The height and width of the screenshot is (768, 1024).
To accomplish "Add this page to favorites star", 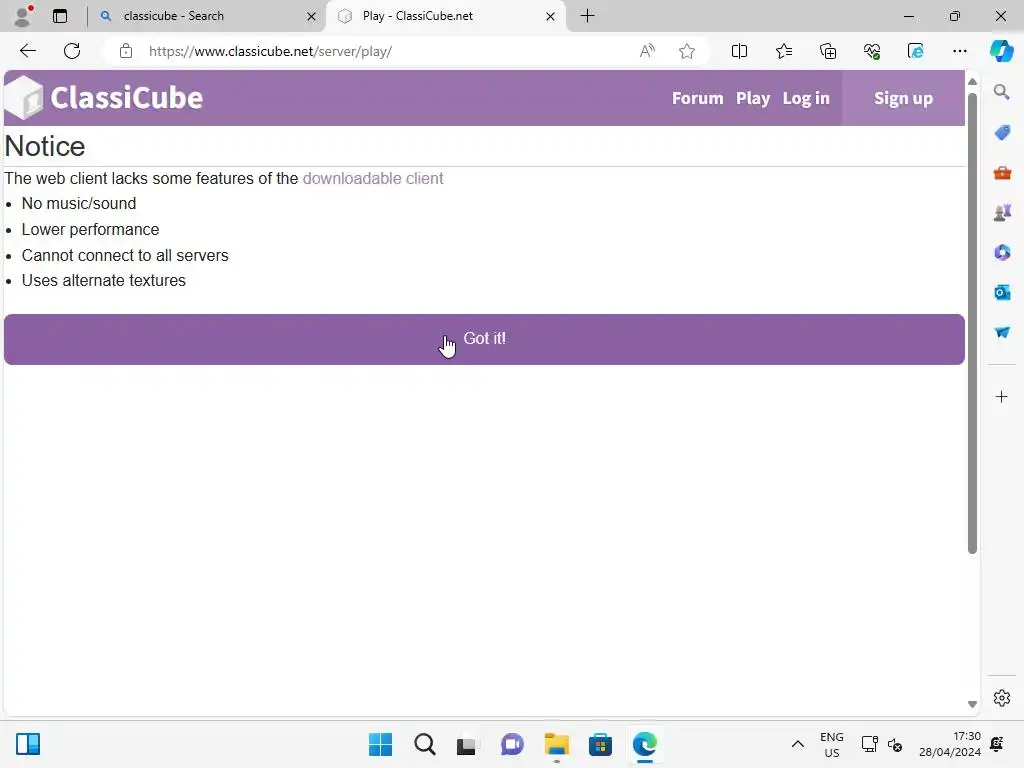I will coord(686,51).
